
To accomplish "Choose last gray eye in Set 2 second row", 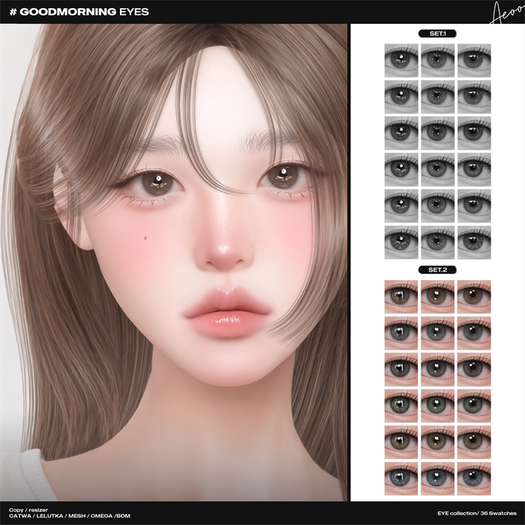I will pos(474,333).
